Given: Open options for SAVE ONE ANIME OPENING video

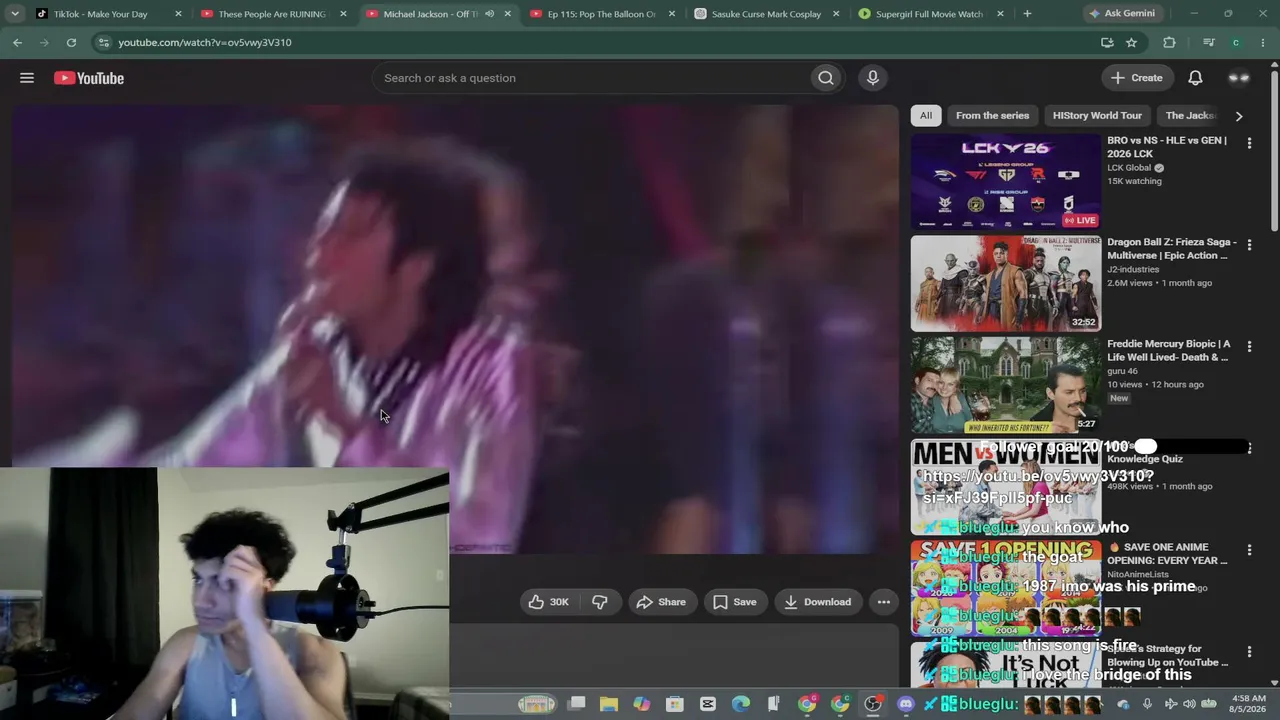Looking at the screenshot, I should pyautogui.click(x=1249, y=550).
